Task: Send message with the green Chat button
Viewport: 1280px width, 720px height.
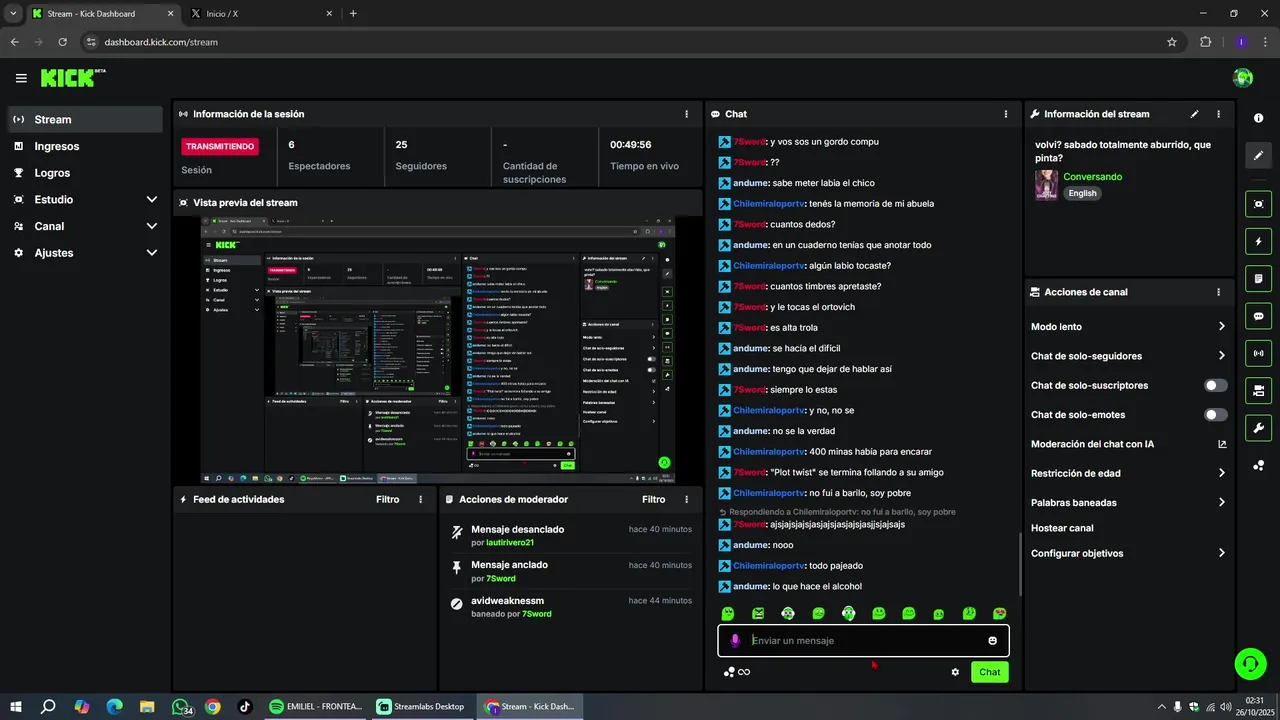Action: [989, 672]
